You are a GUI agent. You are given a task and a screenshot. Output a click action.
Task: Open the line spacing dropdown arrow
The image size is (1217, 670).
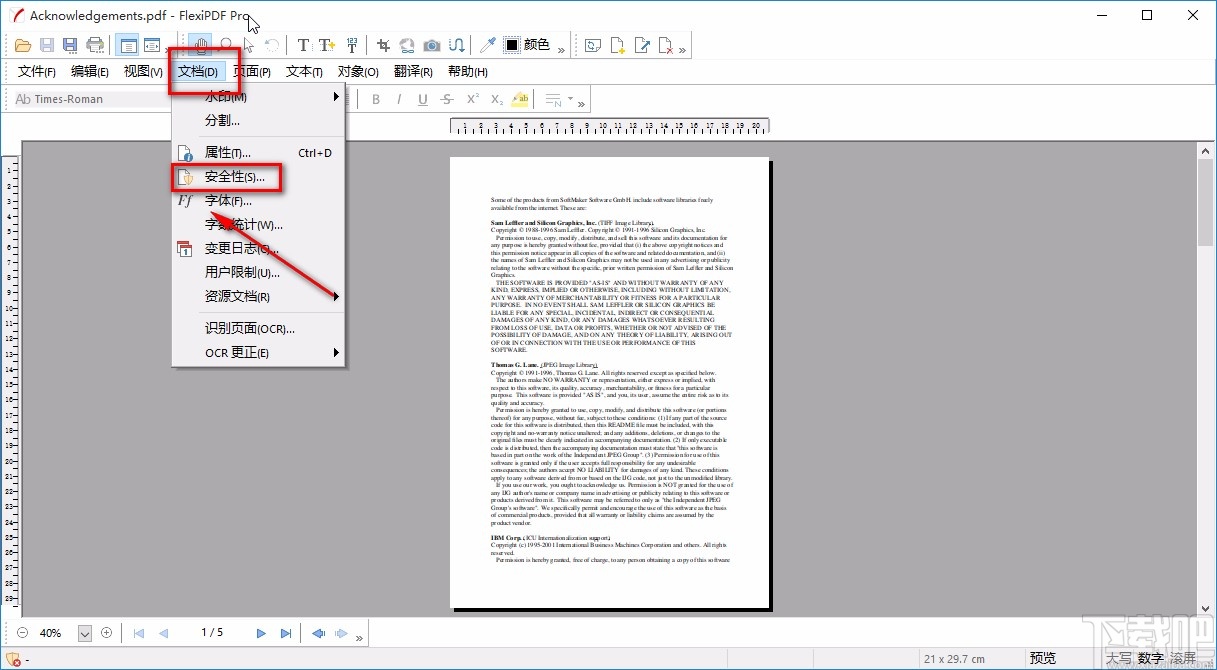[x=570, y=99]
